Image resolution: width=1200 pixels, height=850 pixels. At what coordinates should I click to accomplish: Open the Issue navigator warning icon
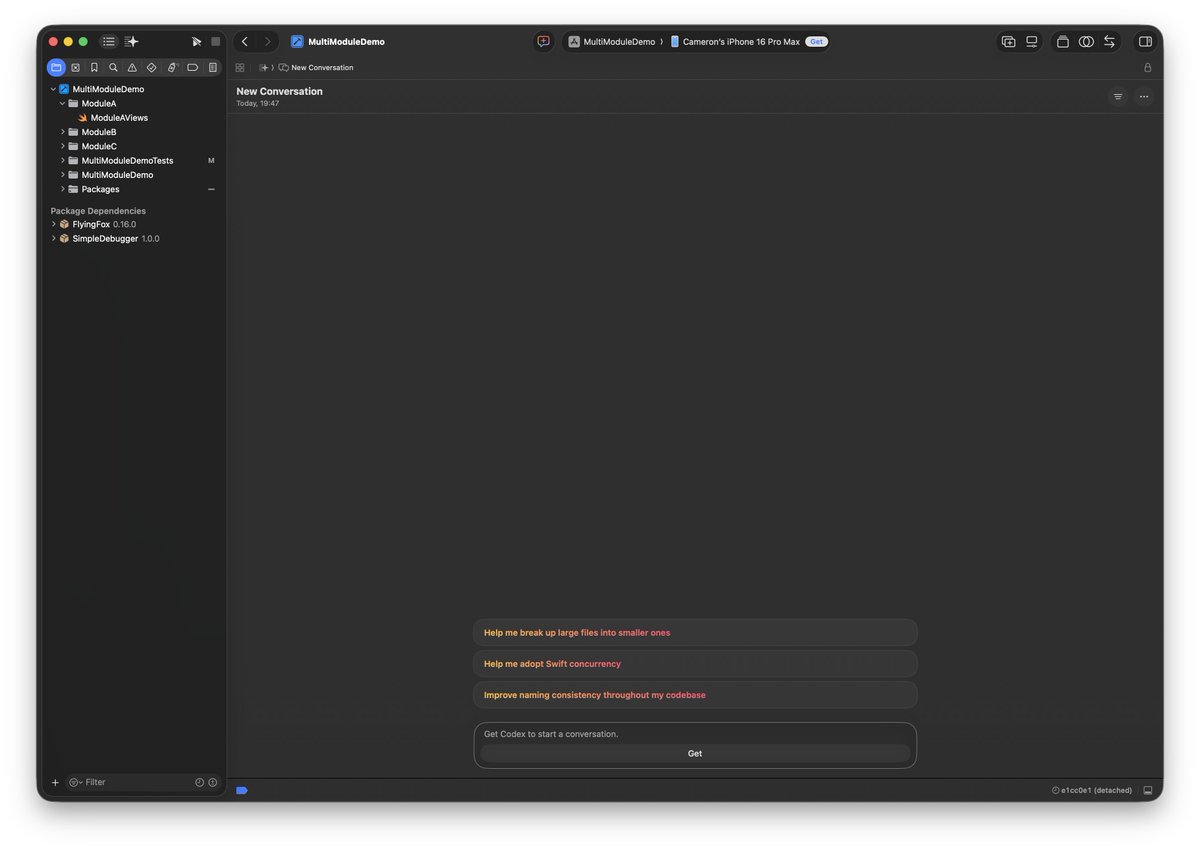pos(132,67)
